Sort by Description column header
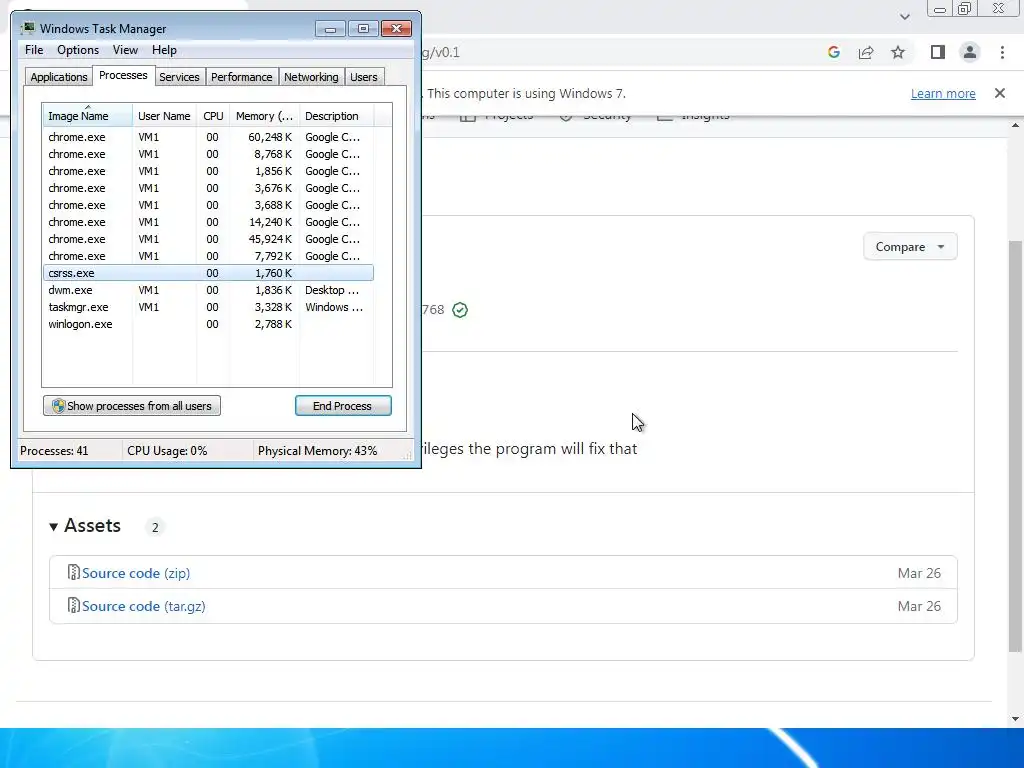Image resolution: width=1024 pixels, height=768 pixels. click(336, 116)
